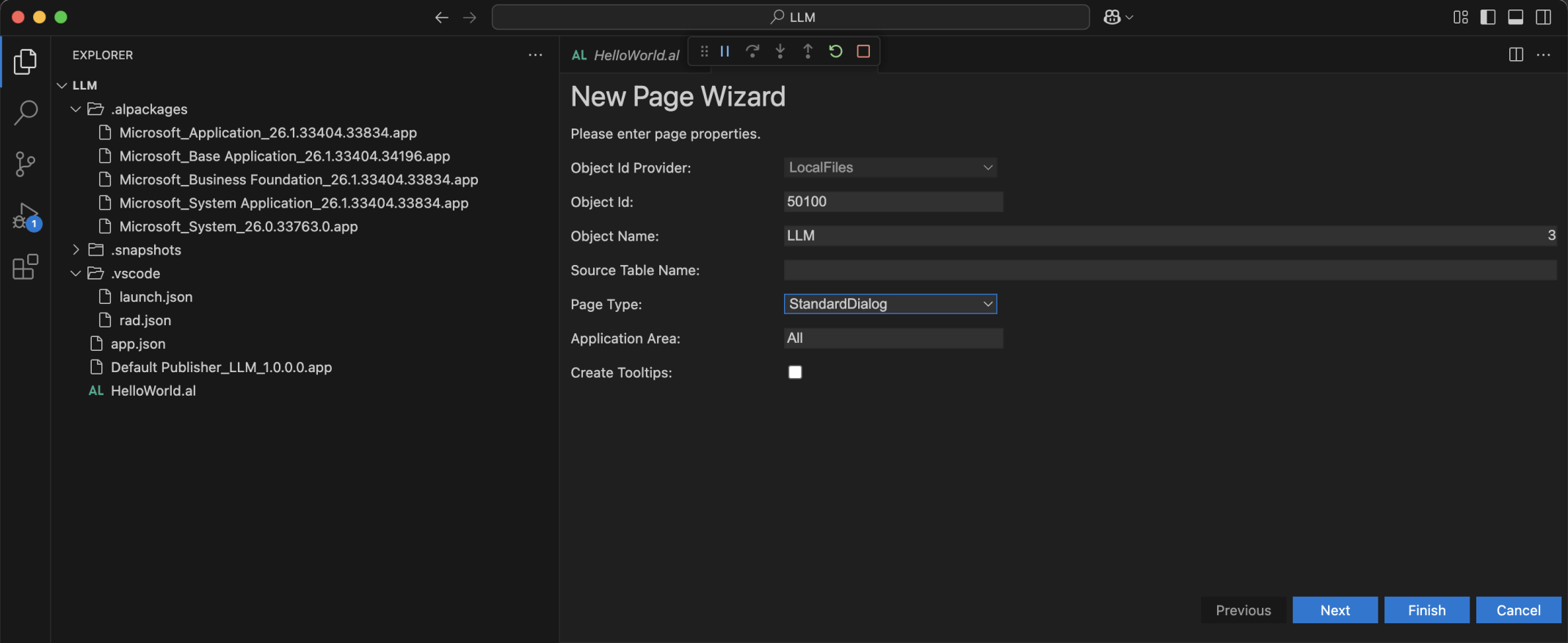Click the debug Step Into icon

click(x=780, y=51)
